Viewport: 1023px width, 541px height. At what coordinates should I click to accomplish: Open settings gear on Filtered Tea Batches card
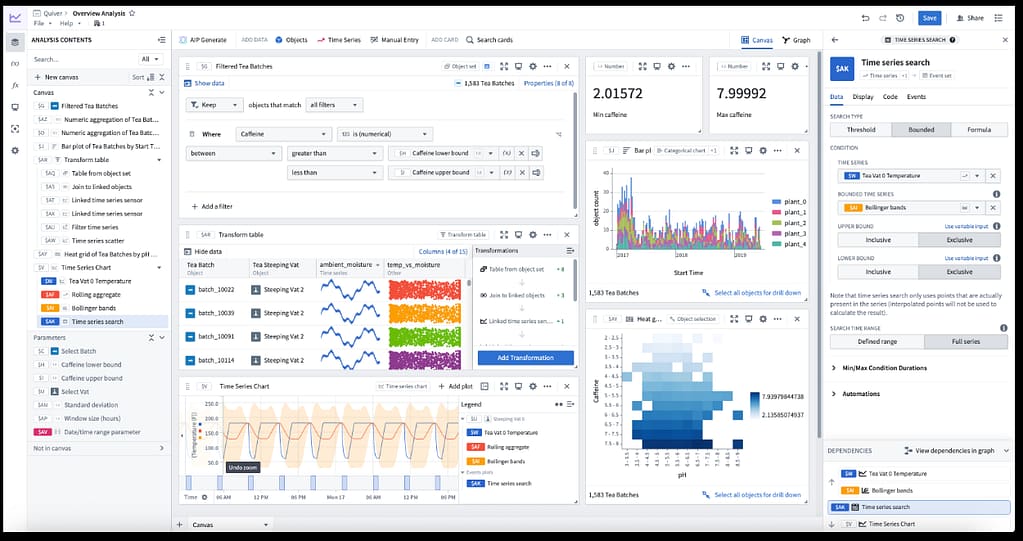point(533,66)
